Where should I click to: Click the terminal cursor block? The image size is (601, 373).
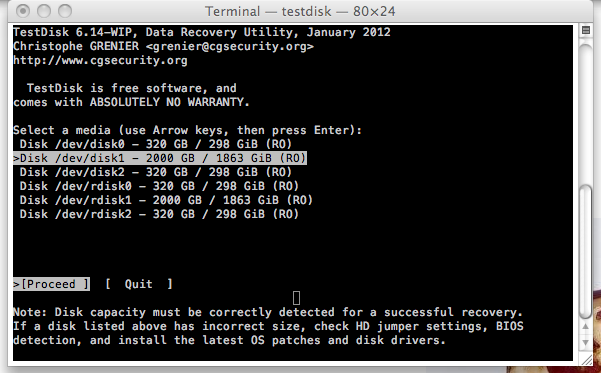coord(296,298)
